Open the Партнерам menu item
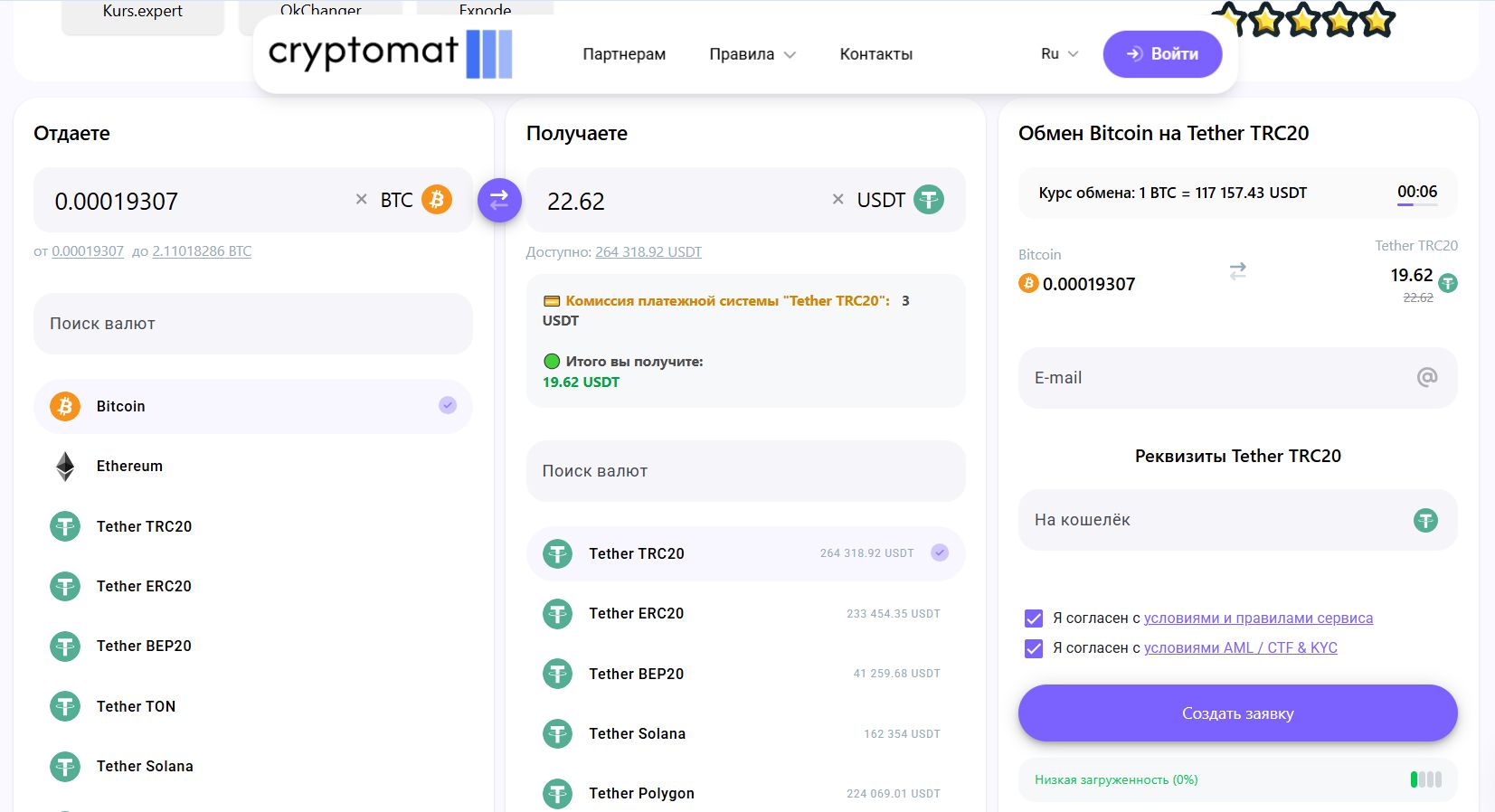The image size is (1495, 812). click(x=624, y=54)
